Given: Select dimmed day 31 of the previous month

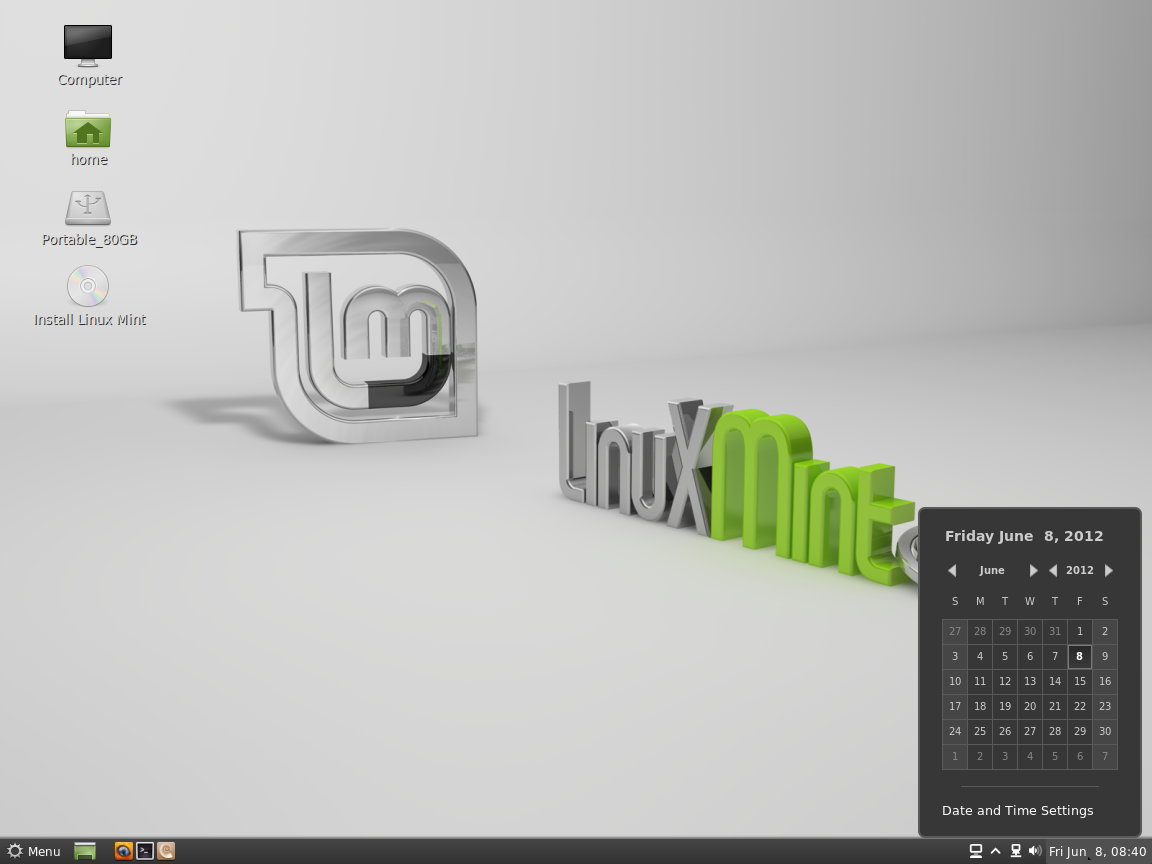Looking at the screenshot, I should click(x=1055, y=631).
